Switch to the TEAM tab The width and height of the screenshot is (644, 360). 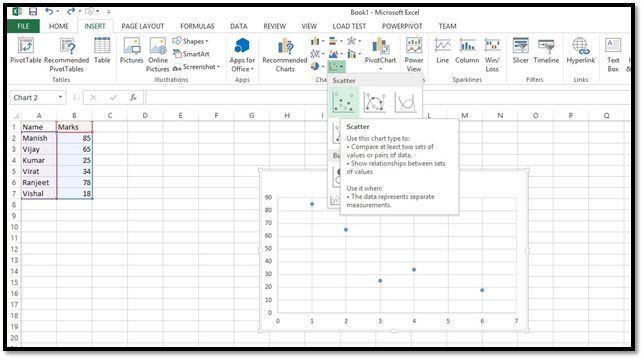tap(447, 26)
